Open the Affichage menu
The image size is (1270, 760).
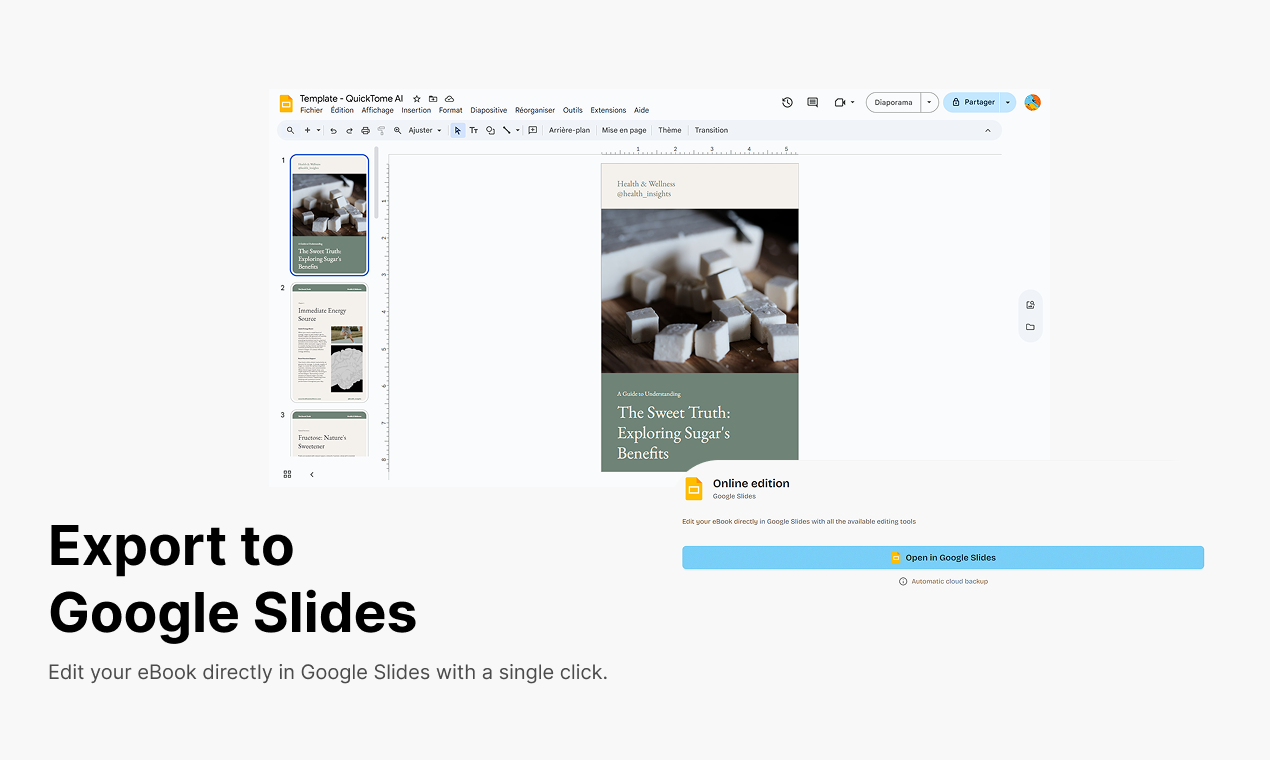click(378, 110)
